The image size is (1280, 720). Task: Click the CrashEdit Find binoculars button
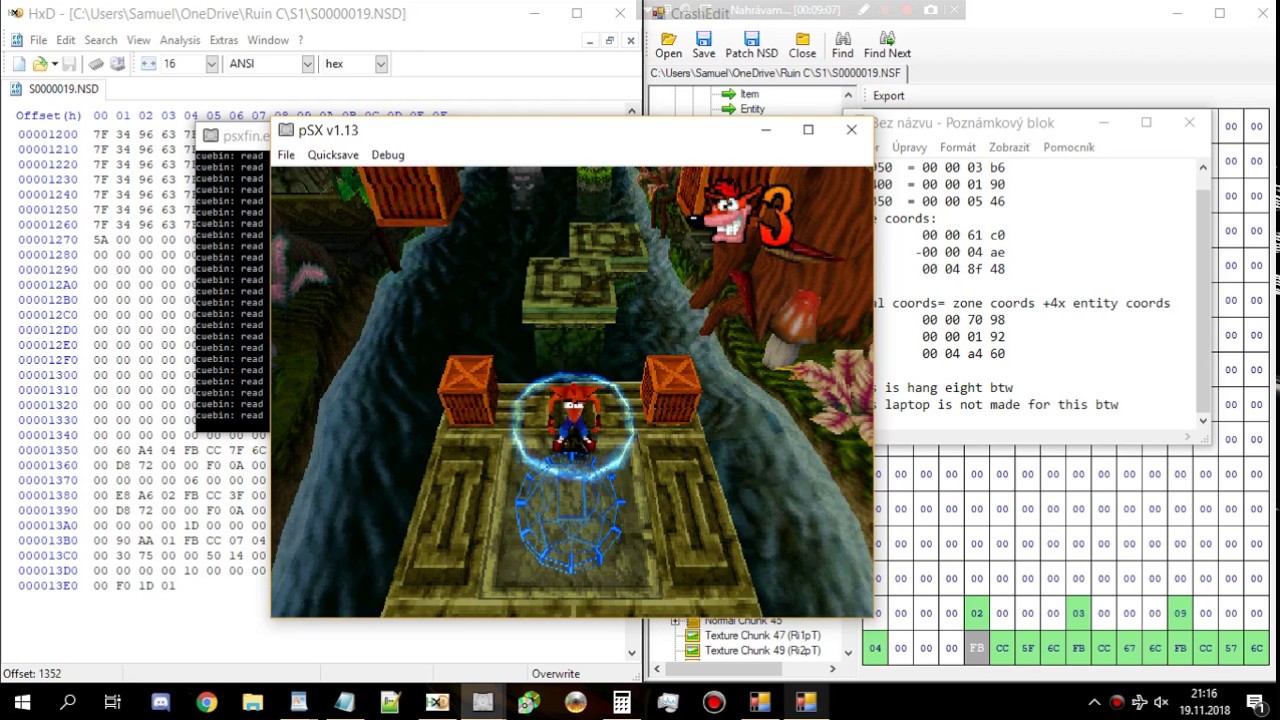click(842, 45)
